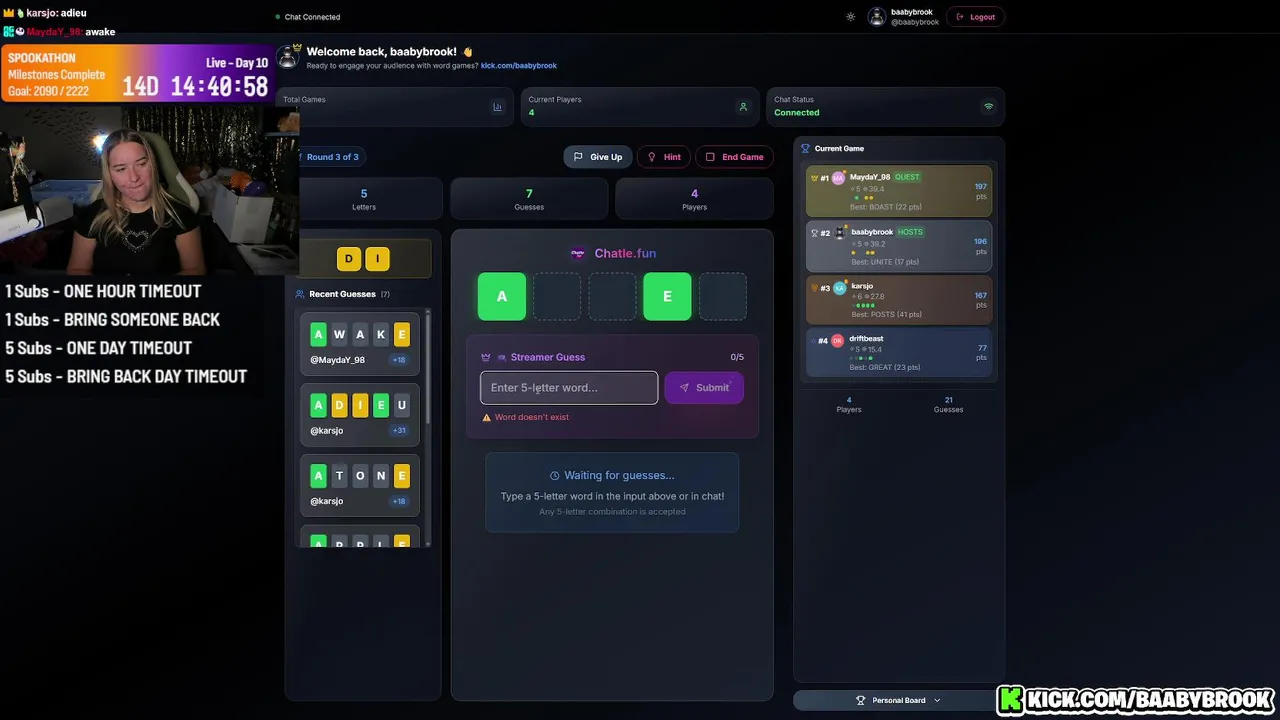This screenshot has height=720, width=1280.
Task: Select MaydaY_98 leaderboard row
Action: [899, 191]
